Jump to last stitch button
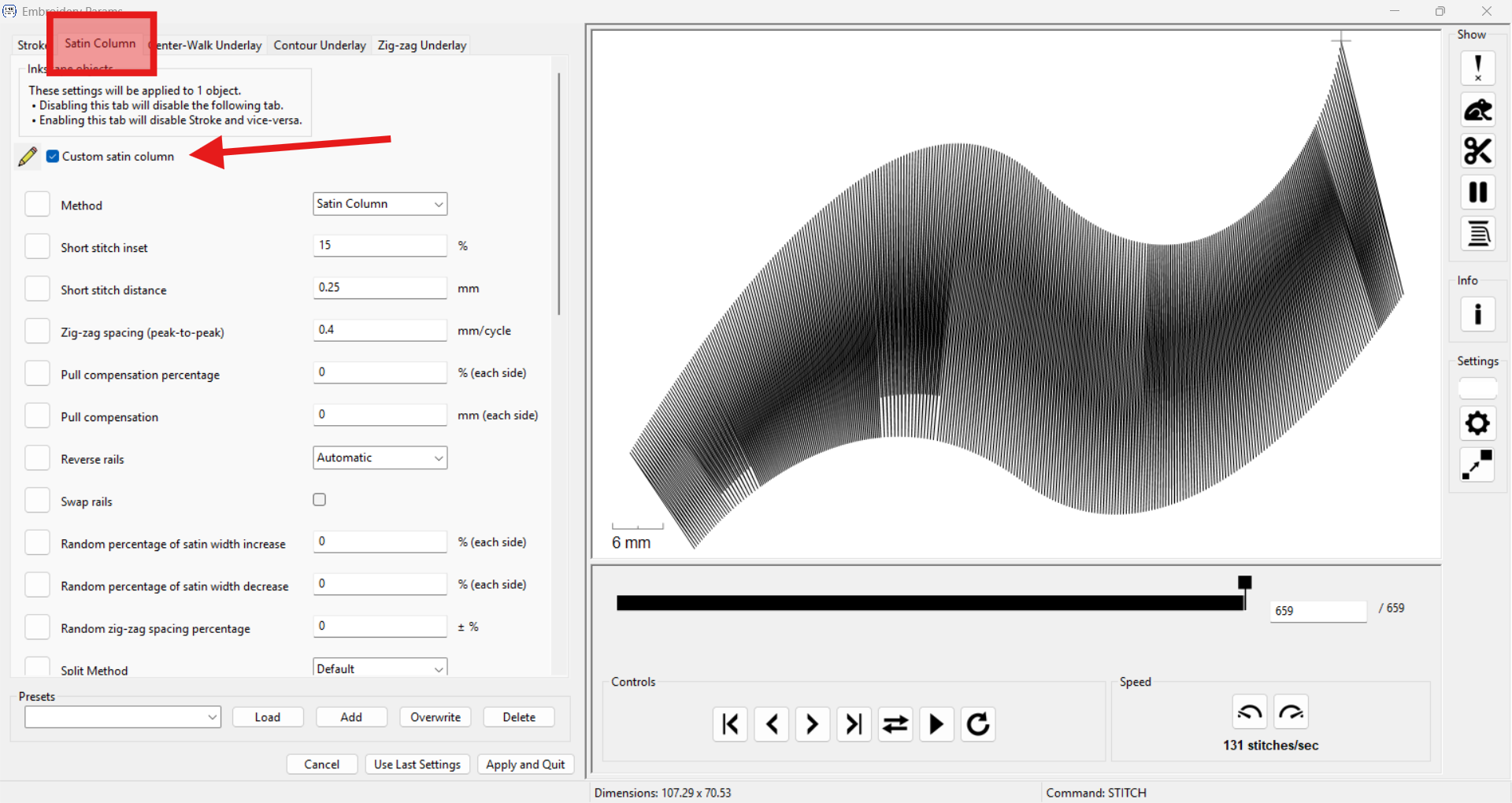Viewport: 1512px width, 803px height. [854, 724]
